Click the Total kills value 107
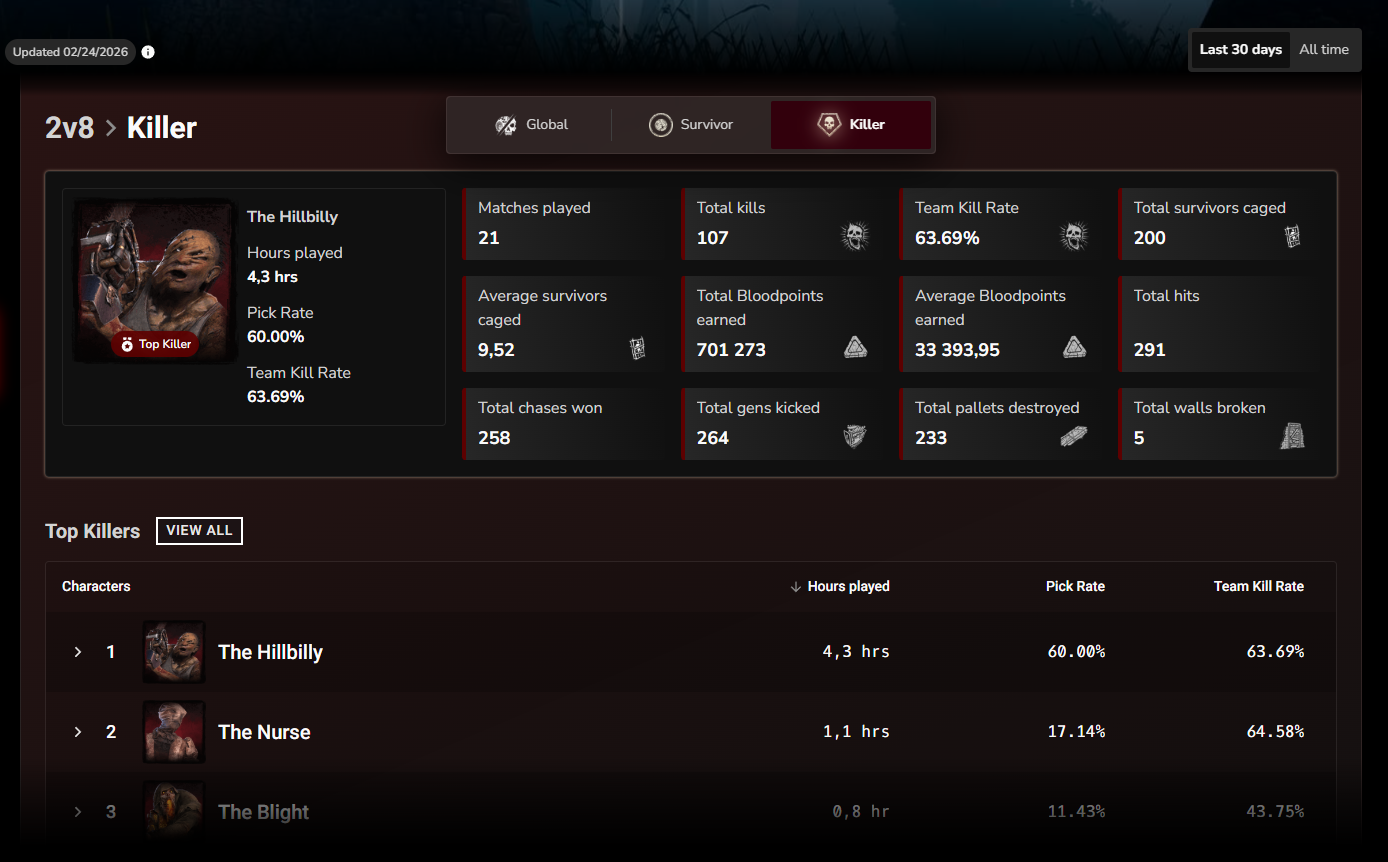Image resolution: width=1388 pixels, height=862 pixels. (712, 238)
